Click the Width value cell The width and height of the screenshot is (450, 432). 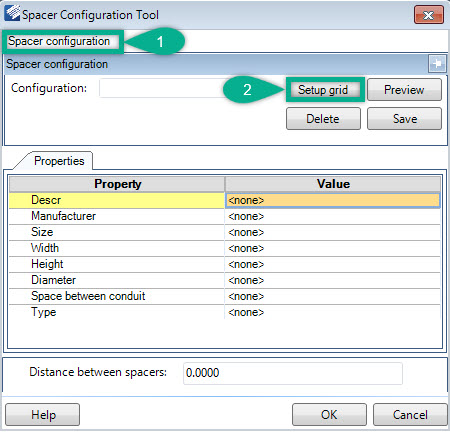(x=332, y=248)
